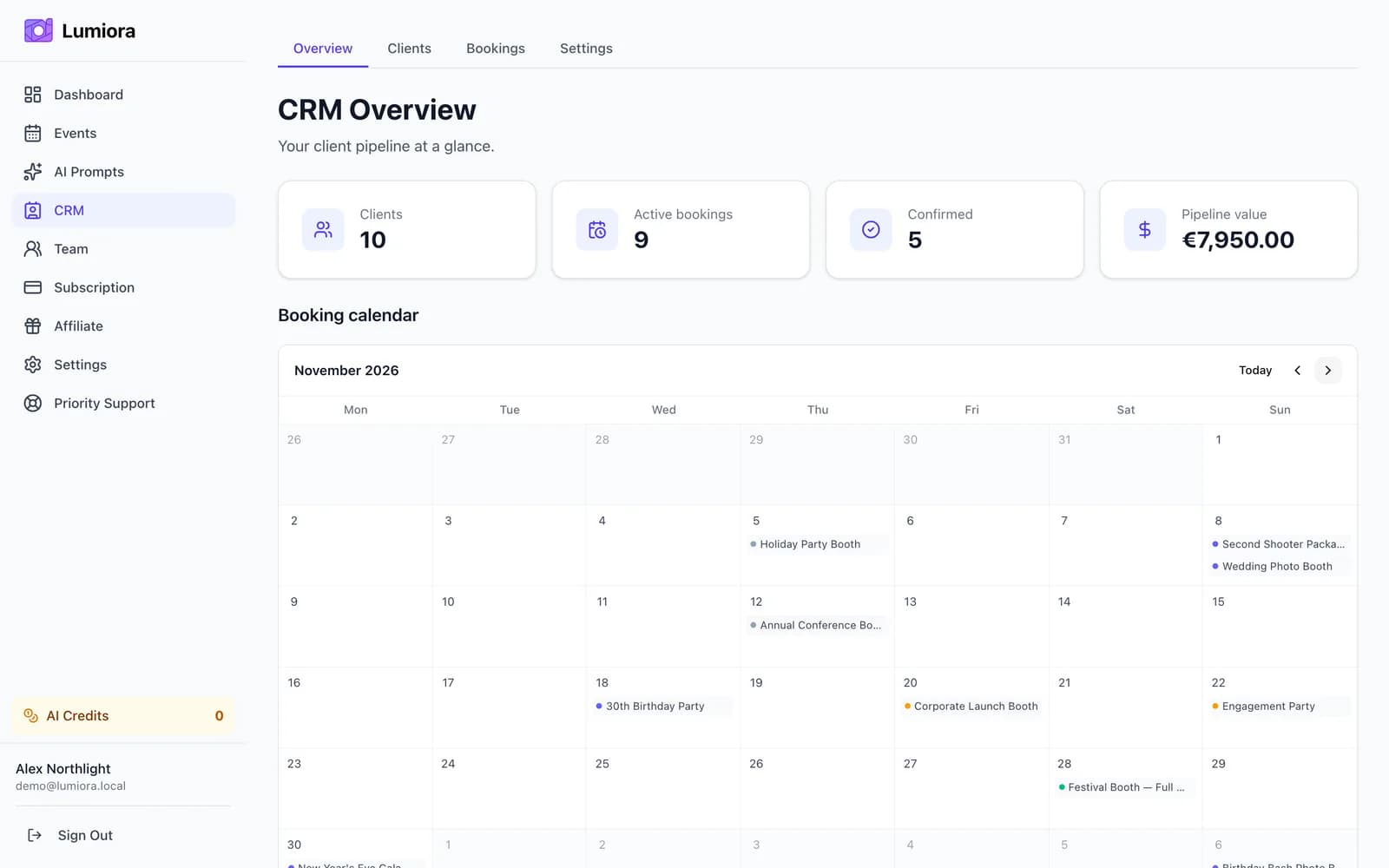The image size is (1389, 868).
Task: Open AI Prompts sparkle icon
Action: [33, 172]
